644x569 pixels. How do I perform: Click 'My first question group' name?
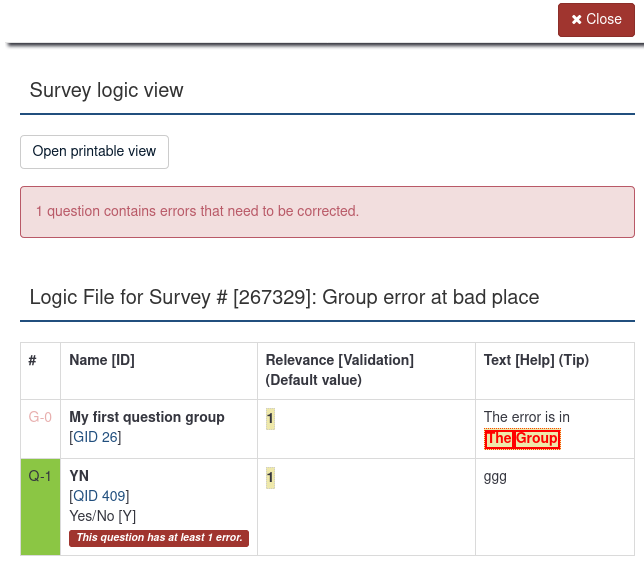click(147, 417)
